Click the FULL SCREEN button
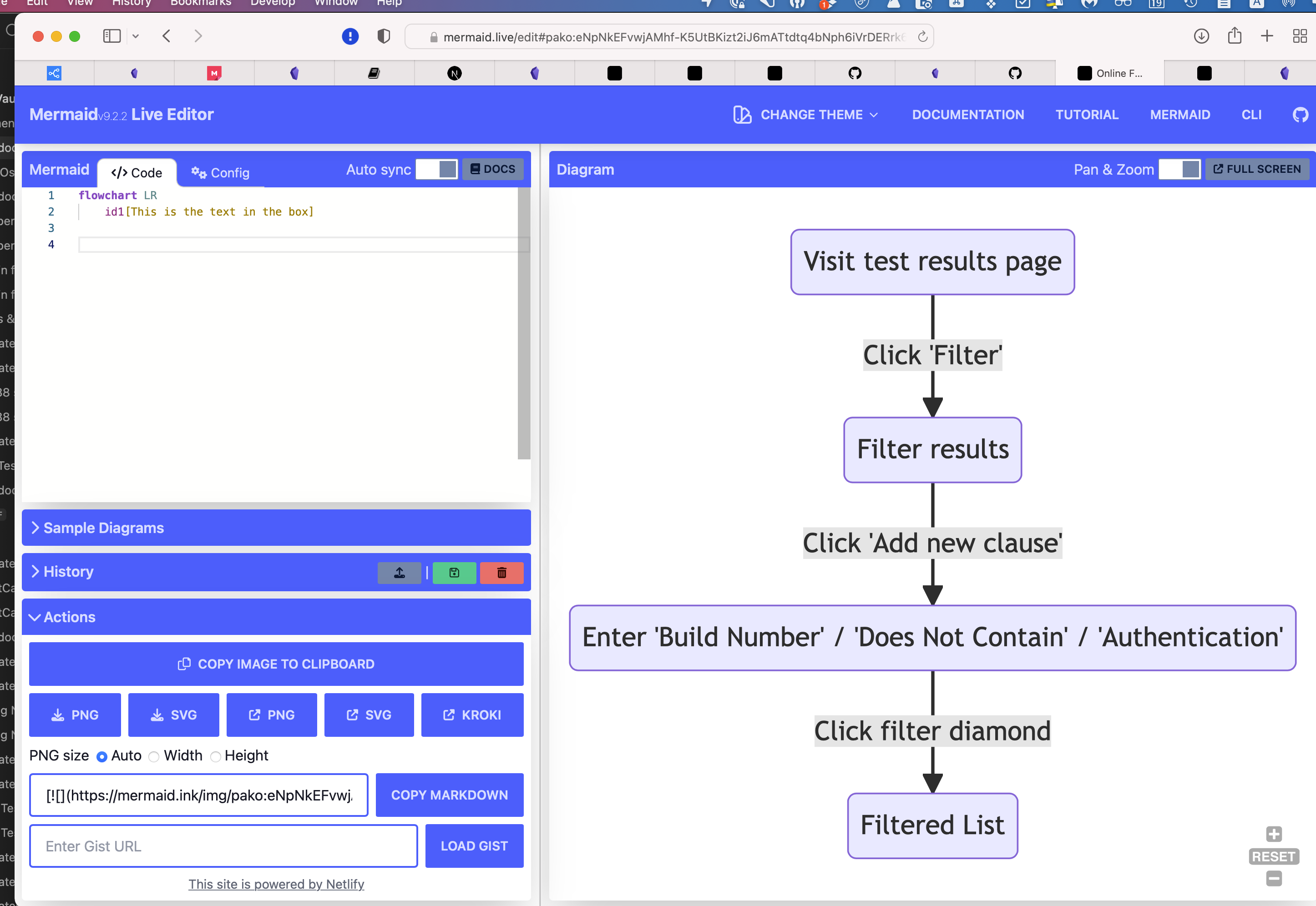 tap(1257, 169)
